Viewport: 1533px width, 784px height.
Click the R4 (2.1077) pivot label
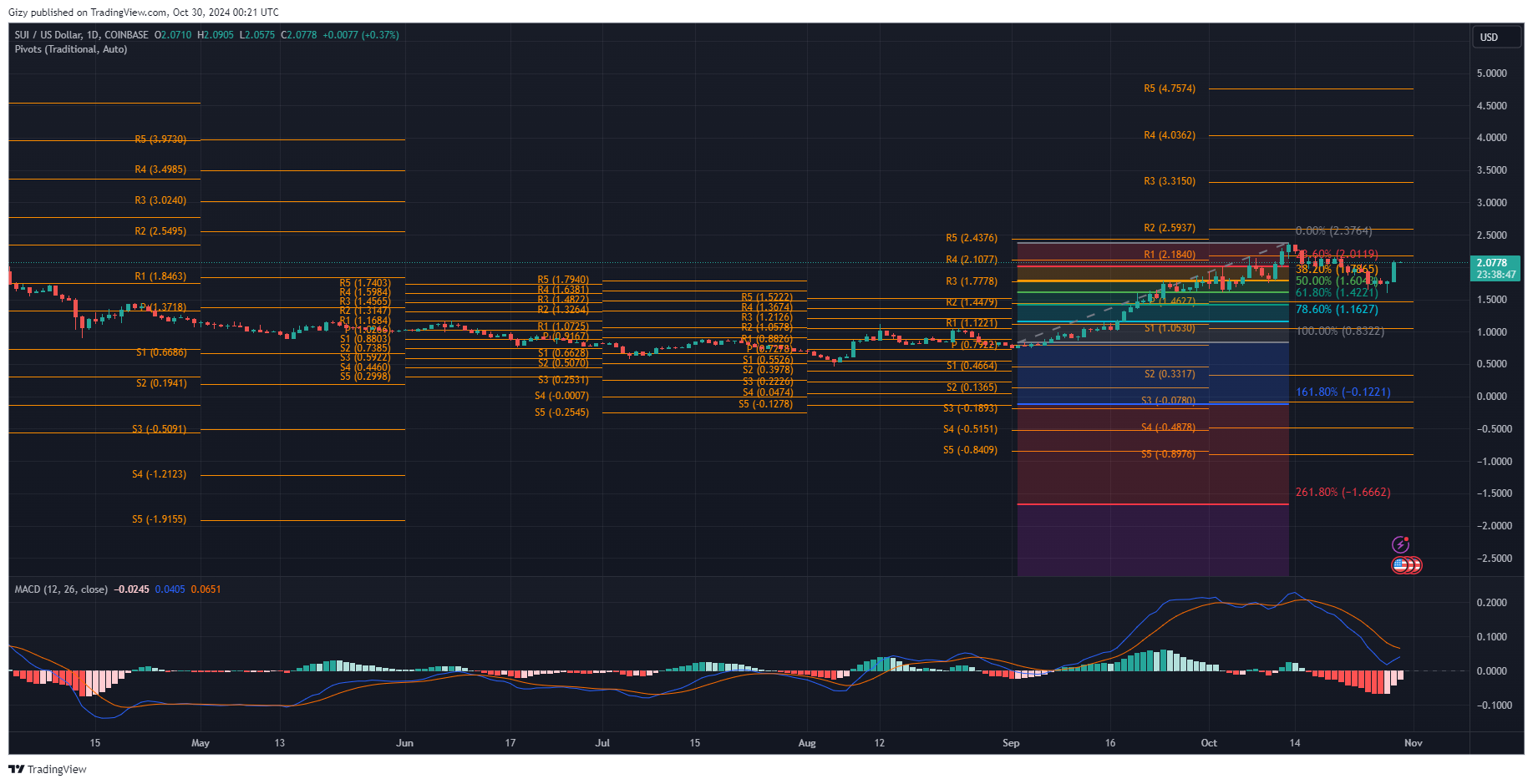(x=972, y=260)
